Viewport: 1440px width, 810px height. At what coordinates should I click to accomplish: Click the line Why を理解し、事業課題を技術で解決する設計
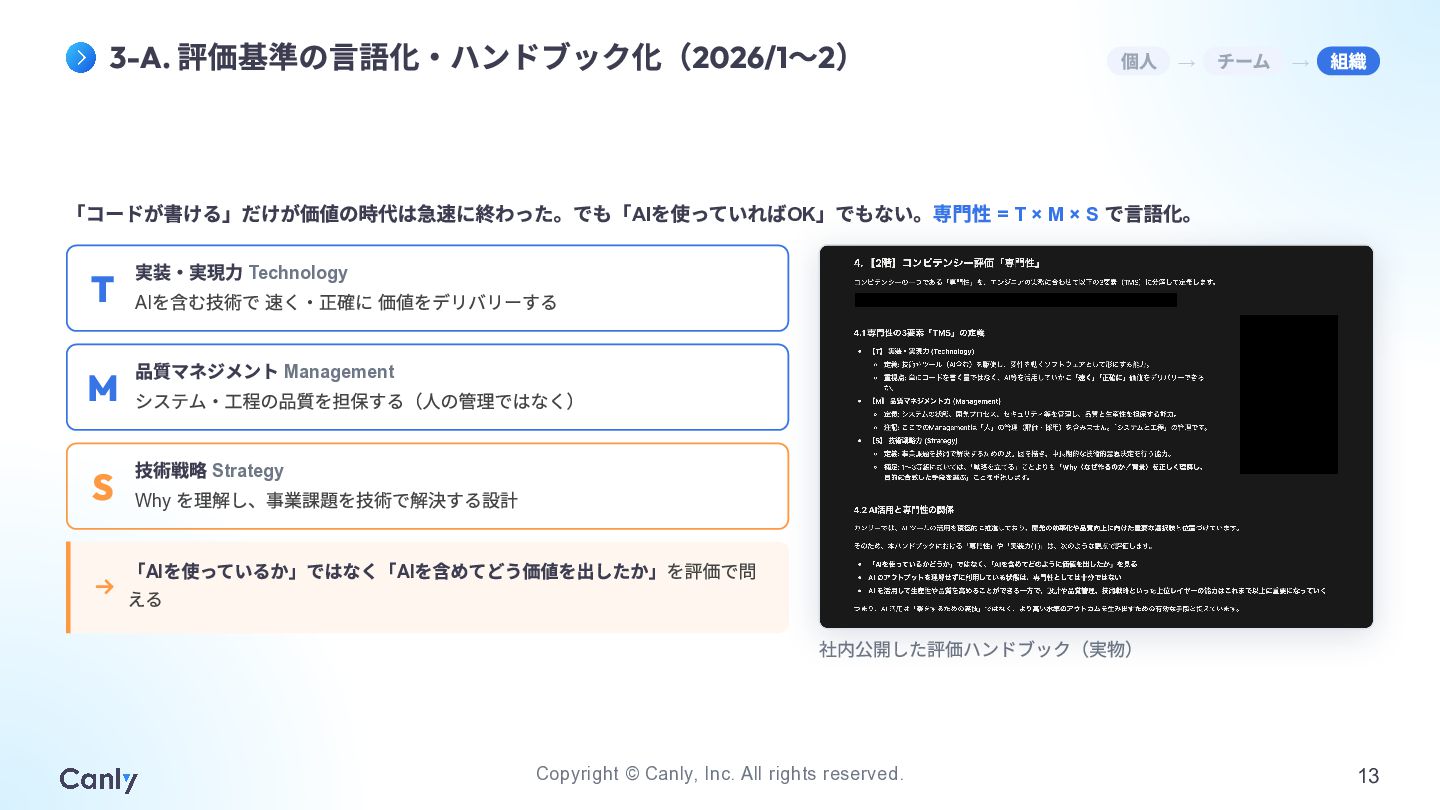(x=326, y=500)
